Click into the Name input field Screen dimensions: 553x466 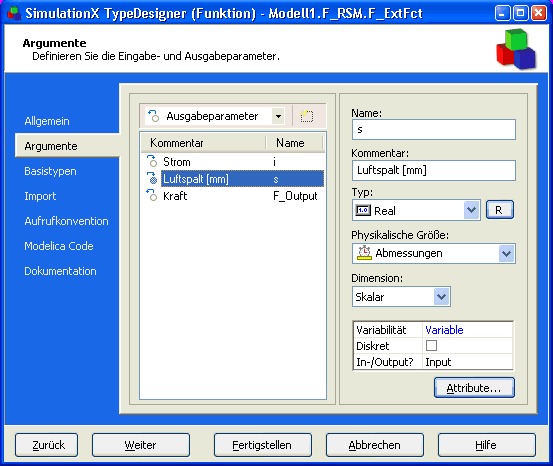433,129
